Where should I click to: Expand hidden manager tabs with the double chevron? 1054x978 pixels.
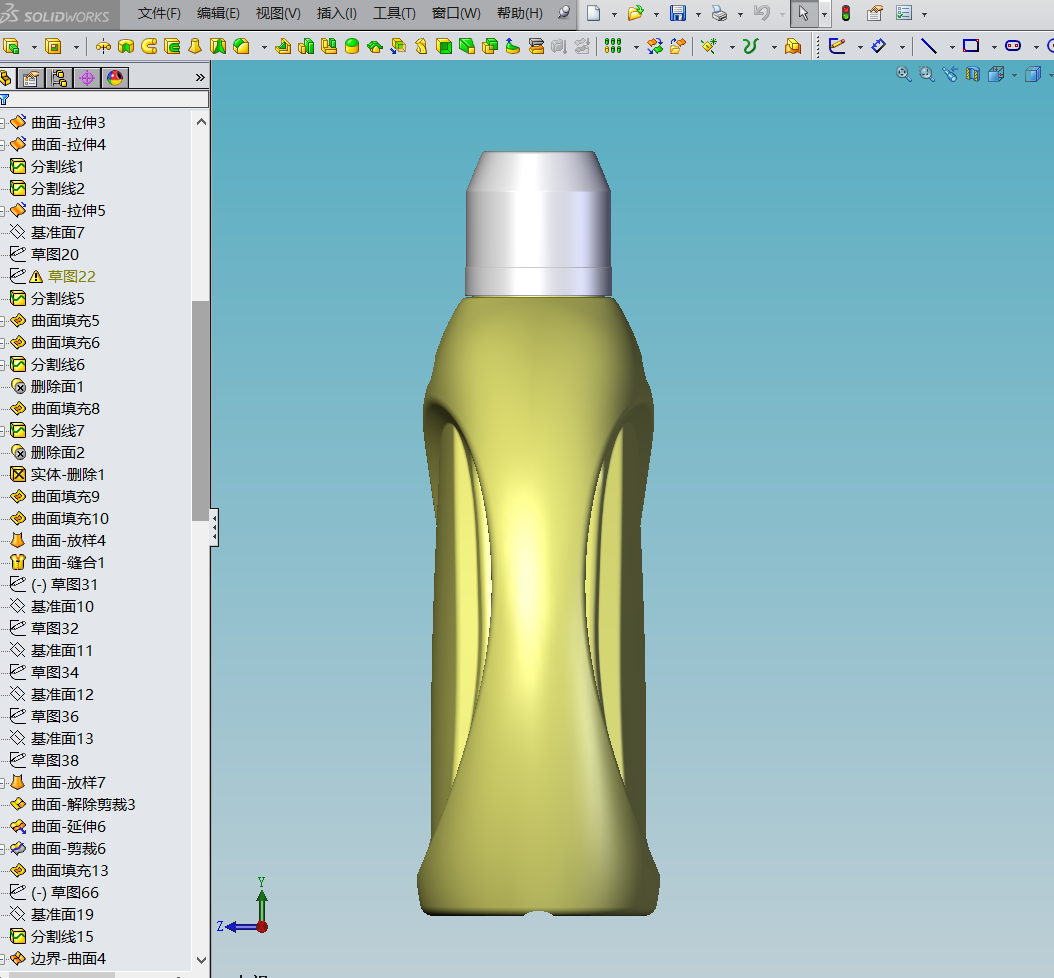(x=200, y=77)
